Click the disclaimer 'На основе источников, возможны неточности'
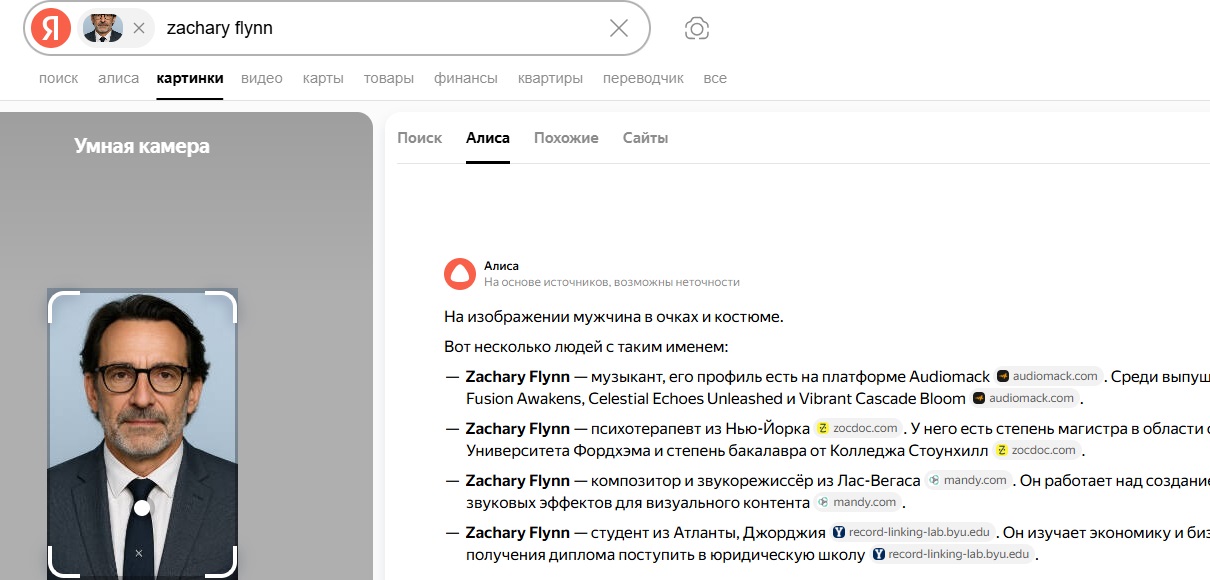 [612, 282]
